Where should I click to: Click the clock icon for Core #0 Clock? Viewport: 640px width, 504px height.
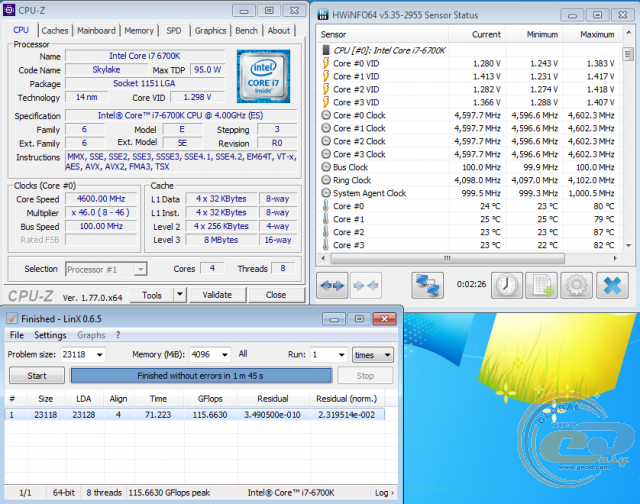[x=326, y=115]
